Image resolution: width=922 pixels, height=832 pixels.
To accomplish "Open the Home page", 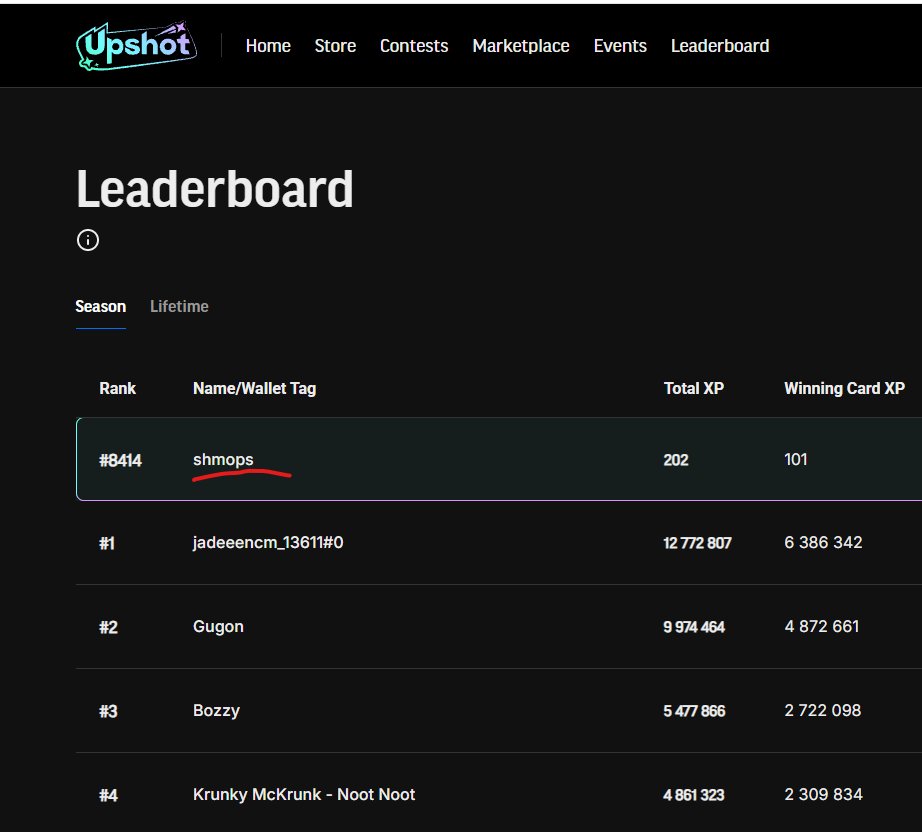I will point(267,45).
